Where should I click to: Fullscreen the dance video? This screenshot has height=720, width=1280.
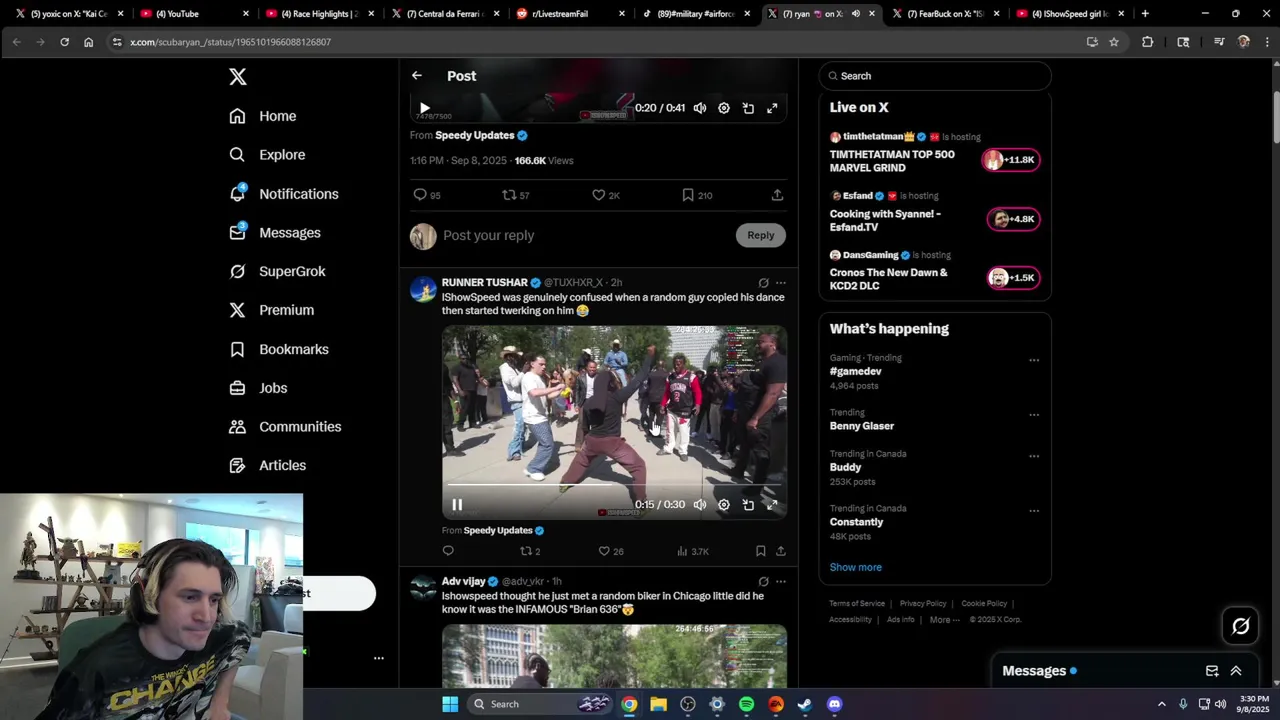(772, 505)
